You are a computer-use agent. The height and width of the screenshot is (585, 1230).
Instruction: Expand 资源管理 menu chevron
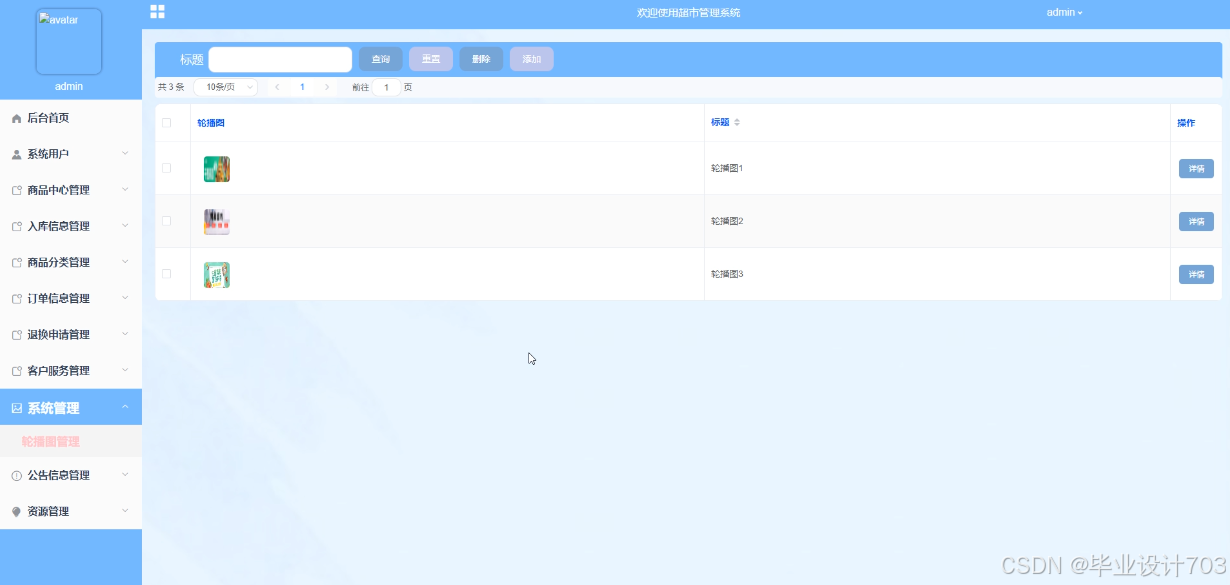click(125, 510)
